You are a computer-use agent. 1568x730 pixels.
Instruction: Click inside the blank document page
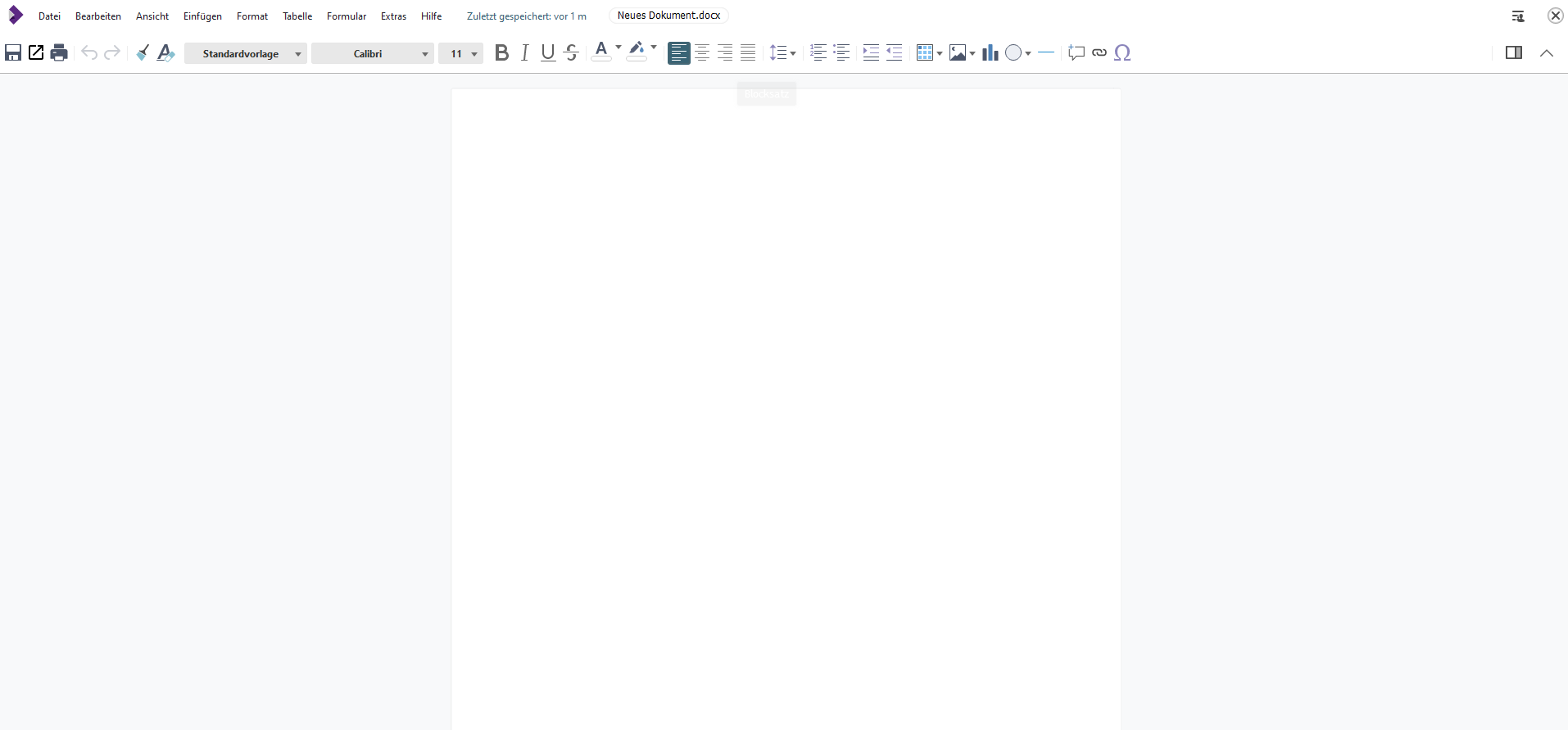click(x=786, y=410)
